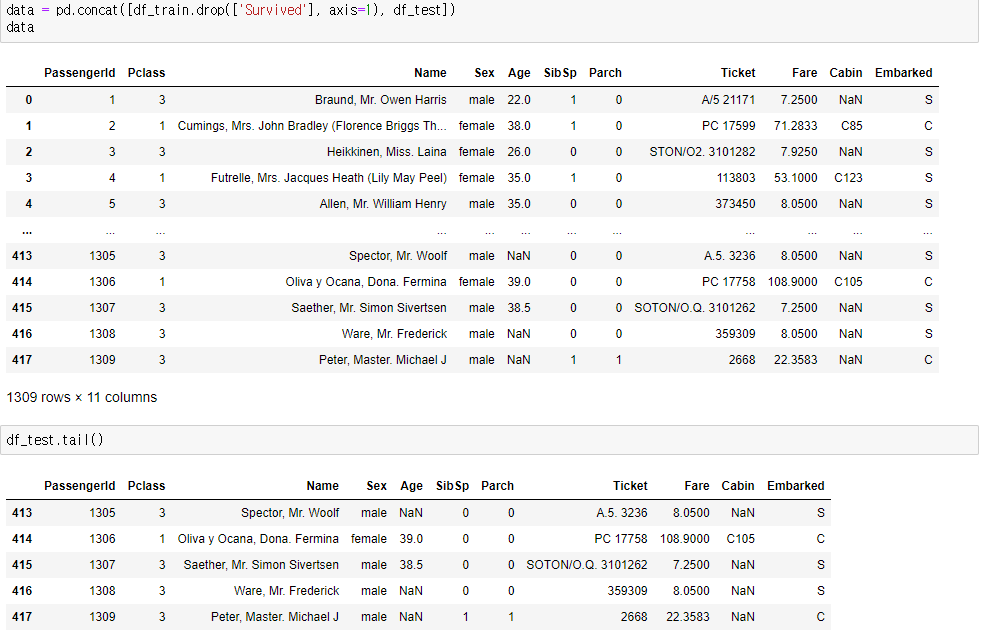This screenshot has height=635, width=983.
Task: Click PassengerId 1309 in the data table
Action: [102, 360]
